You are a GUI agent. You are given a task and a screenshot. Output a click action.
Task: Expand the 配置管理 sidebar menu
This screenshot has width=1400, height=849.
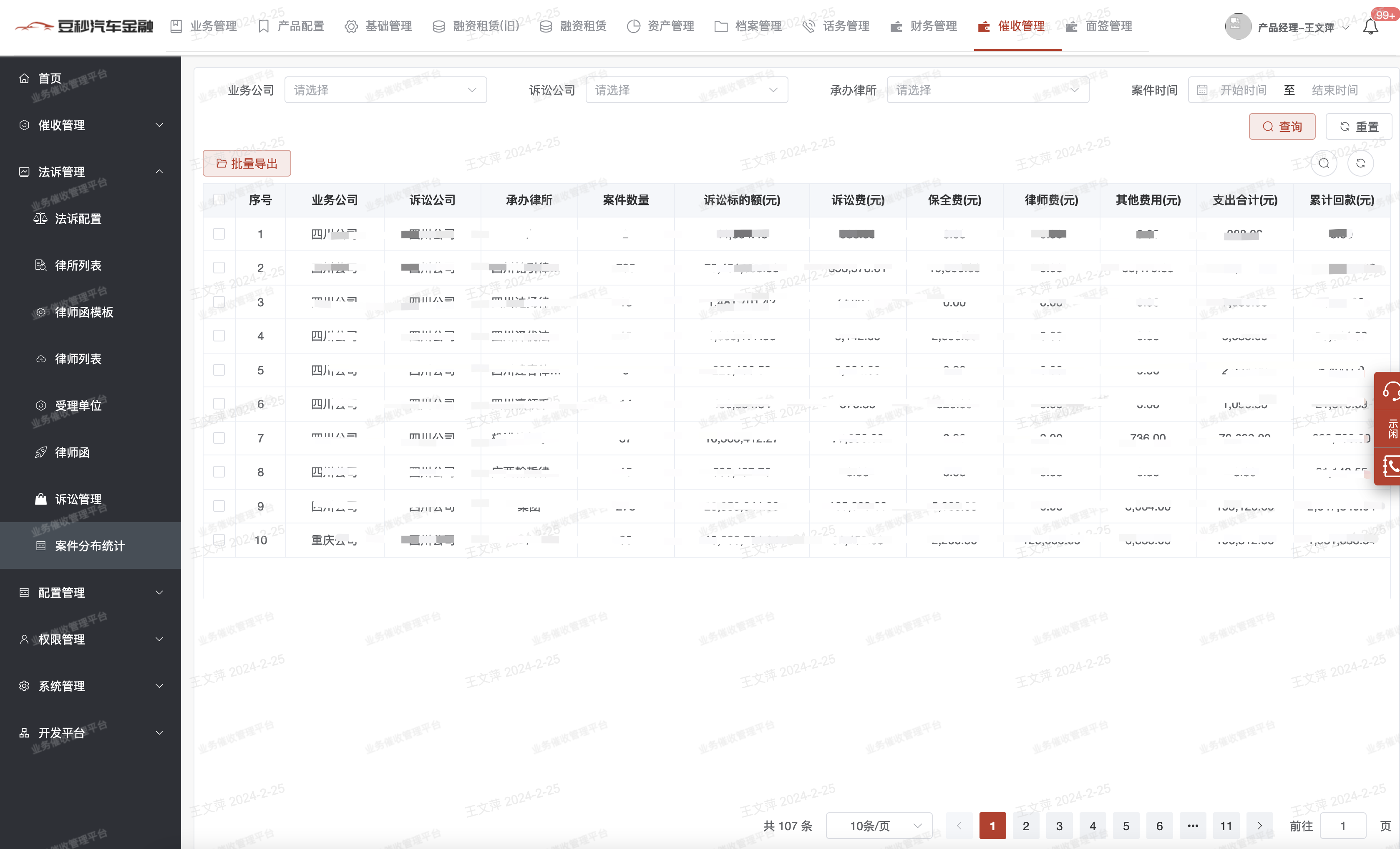(91, 593)
